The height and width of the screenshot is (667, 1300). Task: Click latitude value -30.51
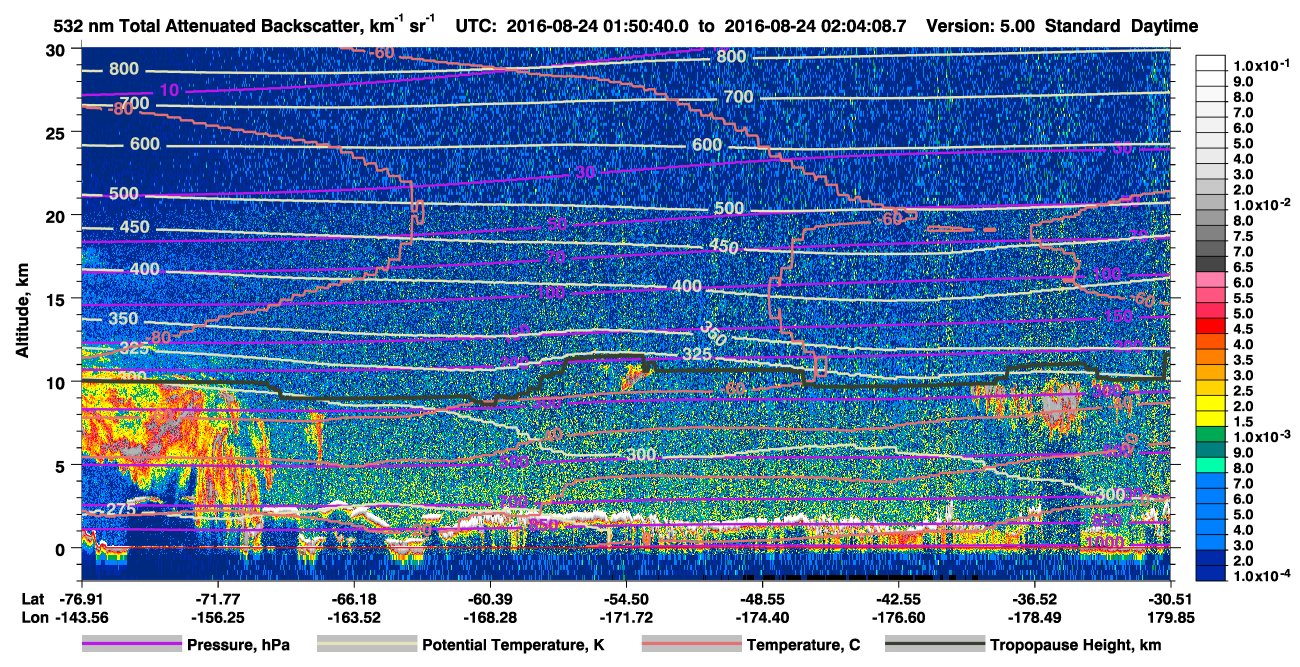point(1170,600)
